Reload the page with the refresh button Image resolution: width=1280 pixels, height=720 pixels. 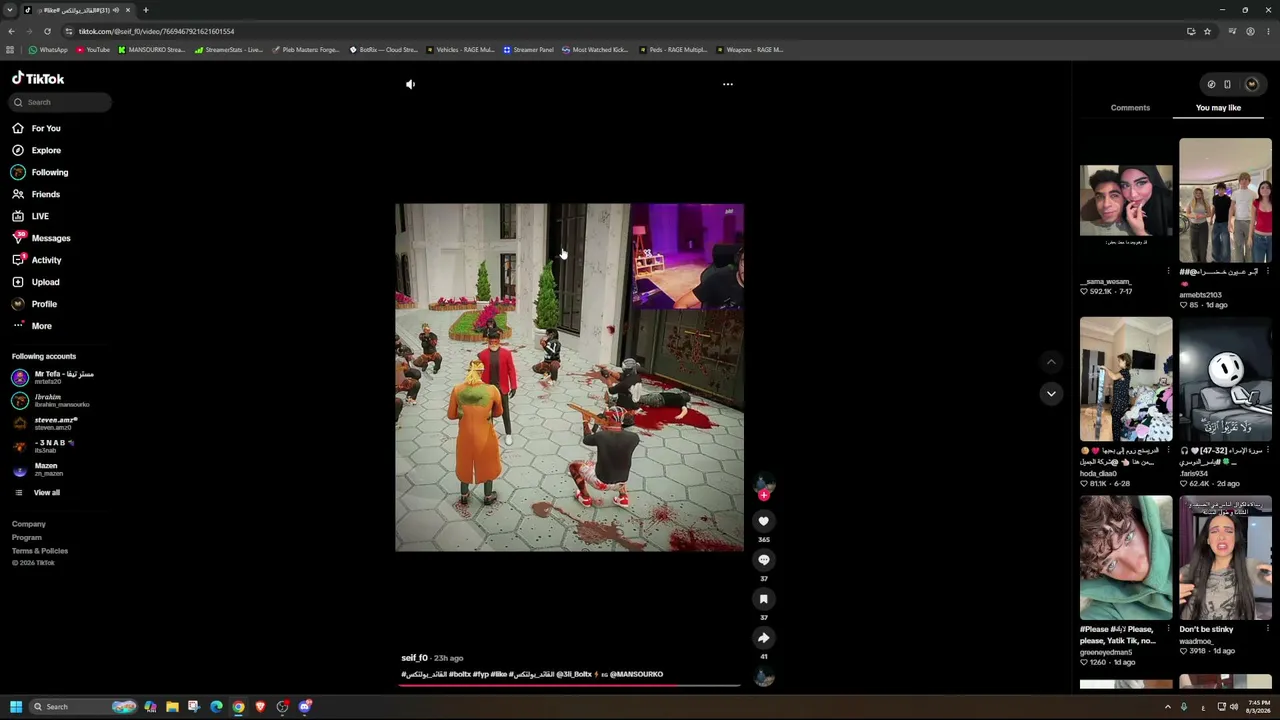[47, 31]
